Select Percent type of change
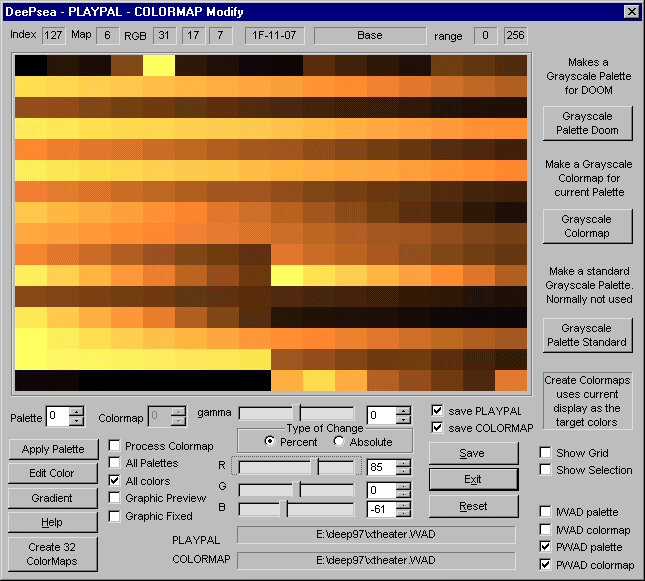 pos(271,442)
